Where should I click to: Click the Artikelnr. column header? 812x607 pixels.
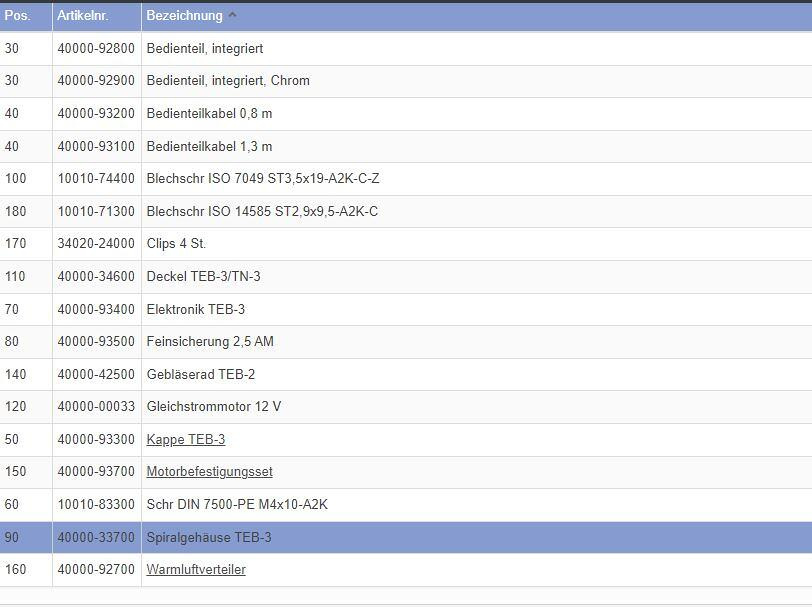(x=83, y=16)
